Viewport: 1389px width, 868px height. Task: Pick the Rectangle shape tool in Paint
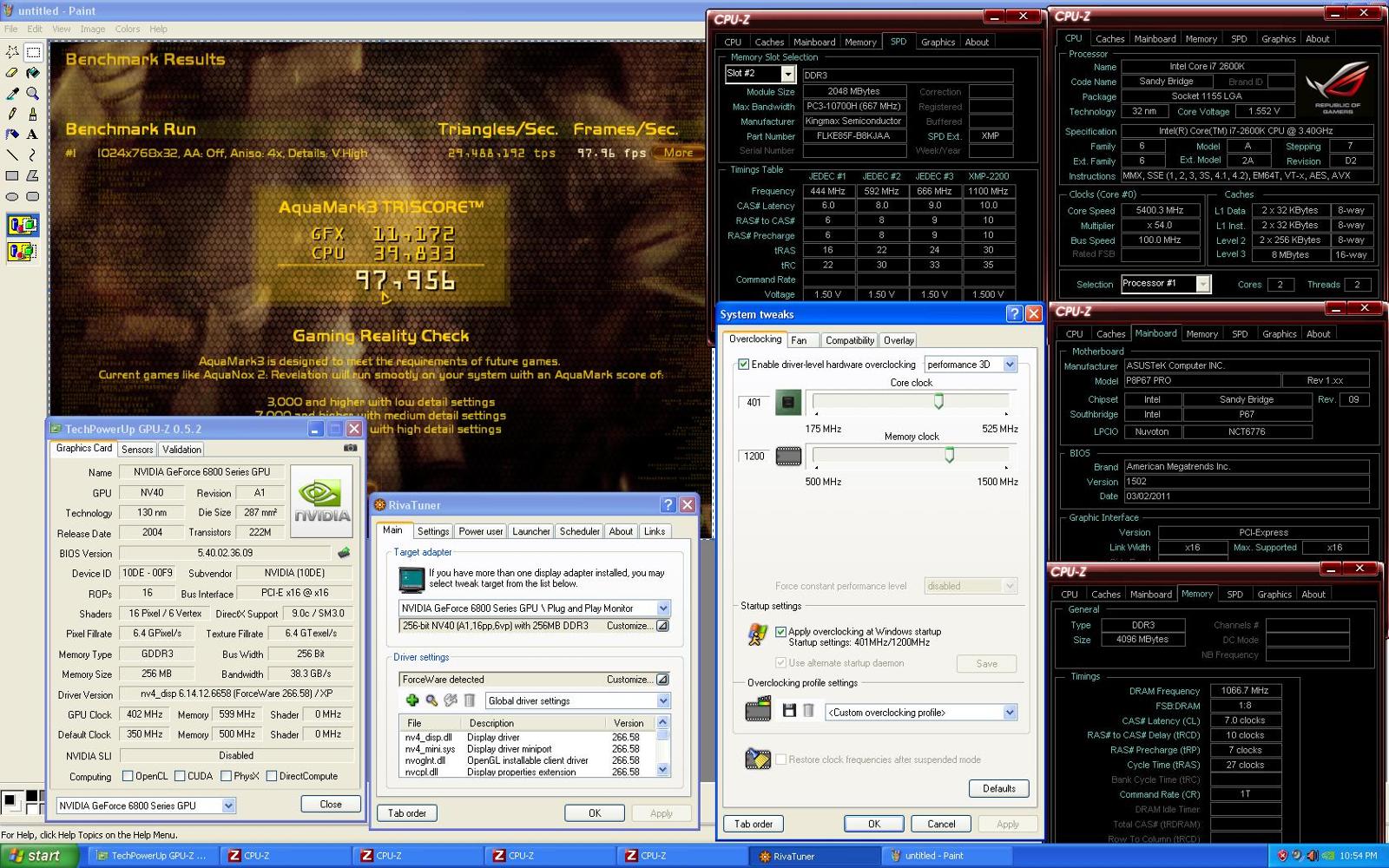pos(12,175)
